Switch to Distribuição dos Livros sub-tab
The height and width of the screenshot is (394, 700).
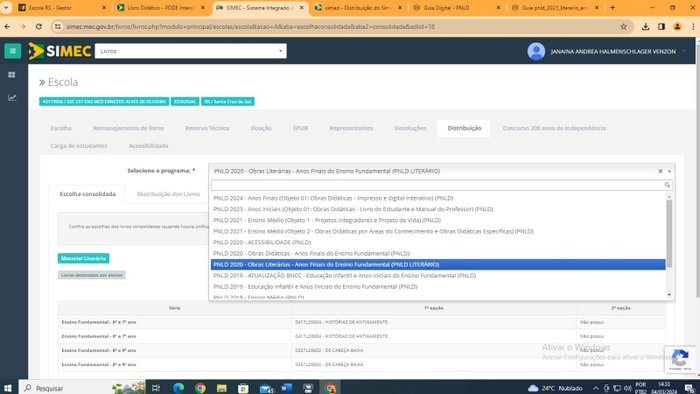tap(168, 194)
